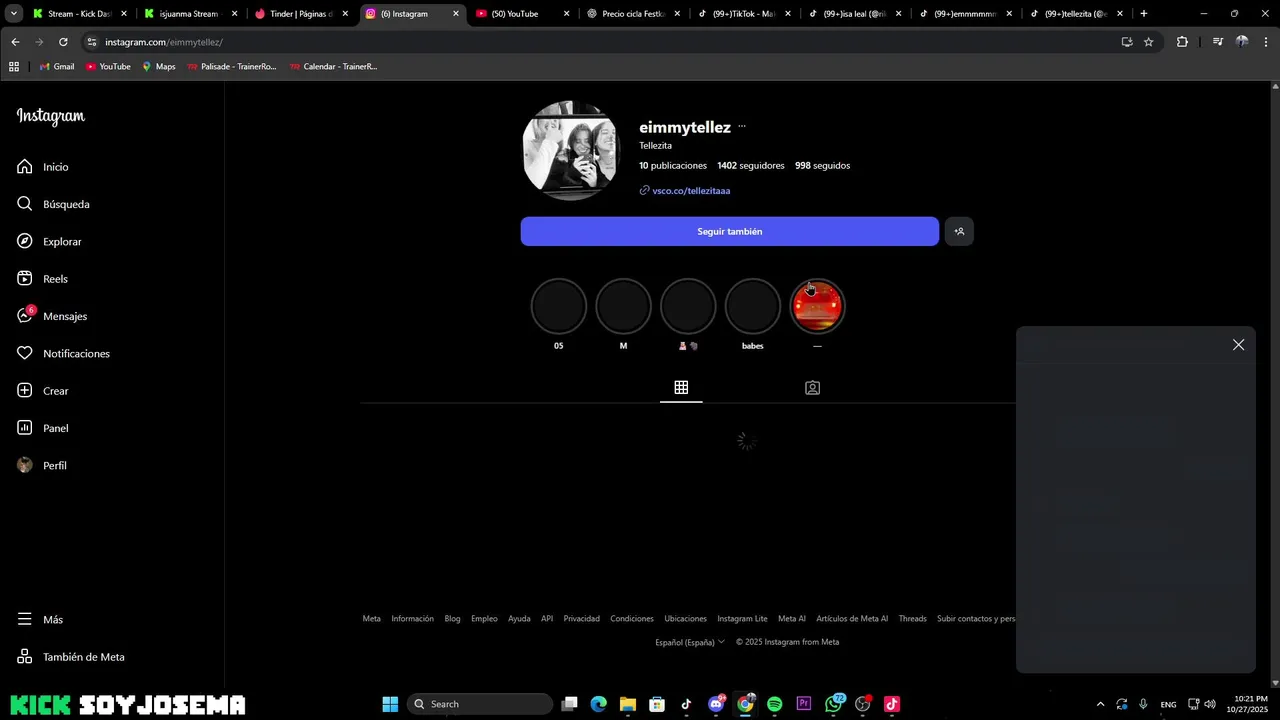Click the address bar URL field

600,42
